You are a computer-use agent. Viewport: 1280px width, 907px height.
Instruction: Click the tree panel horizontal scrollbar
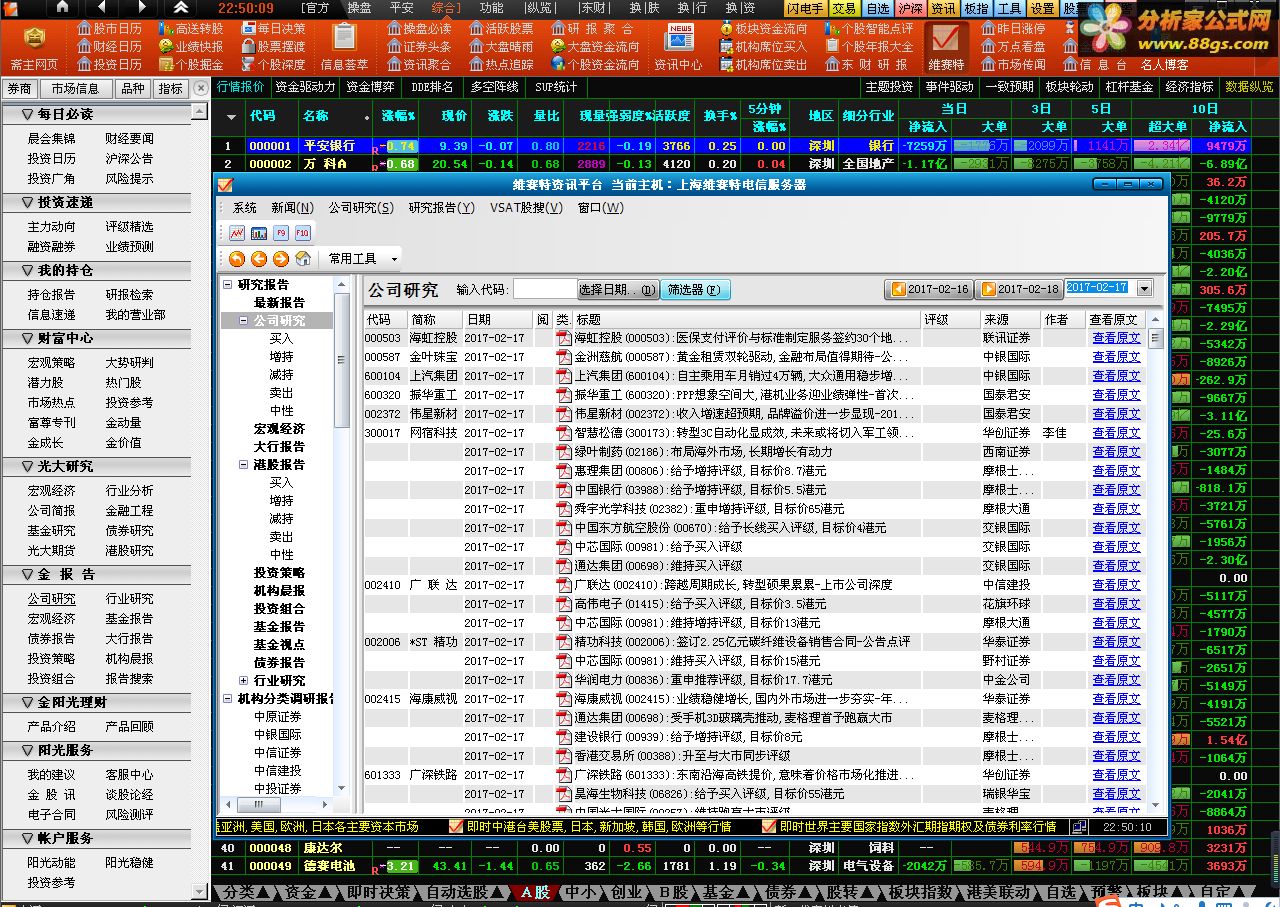pyautogui.click(x=277, y=804)
